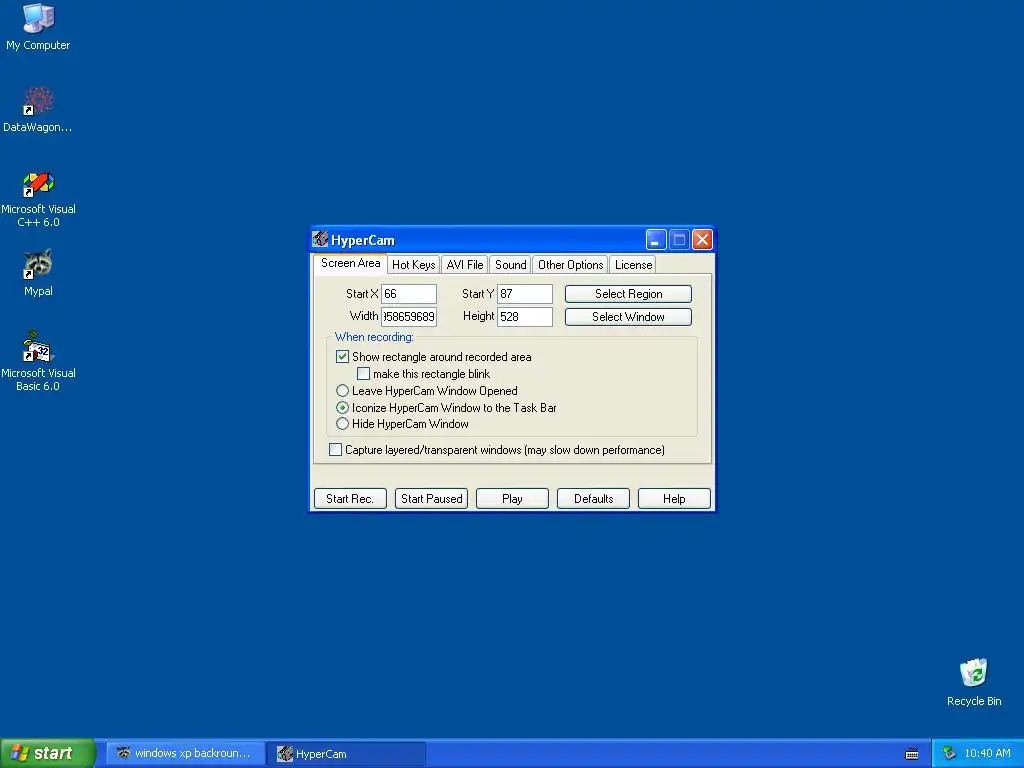This screenshot has width=1024, height=768.
Task: Close the HyperCam window
Action: (x=702, y=240)
